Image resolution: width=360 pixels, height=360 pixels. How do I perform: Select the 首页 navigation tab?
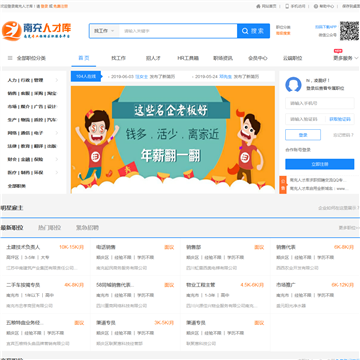pos(84,58)
